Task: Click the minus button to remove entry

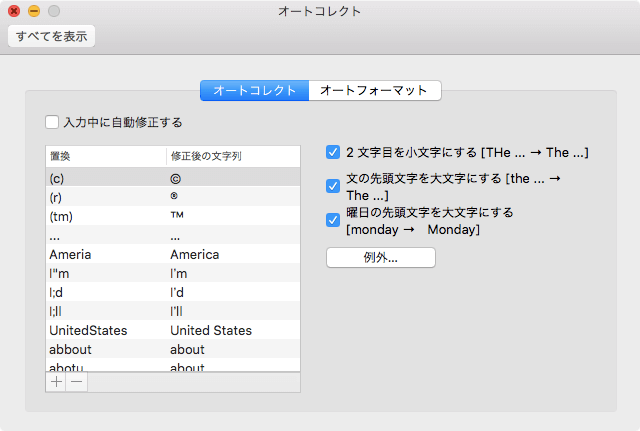Action: [76, 382]
